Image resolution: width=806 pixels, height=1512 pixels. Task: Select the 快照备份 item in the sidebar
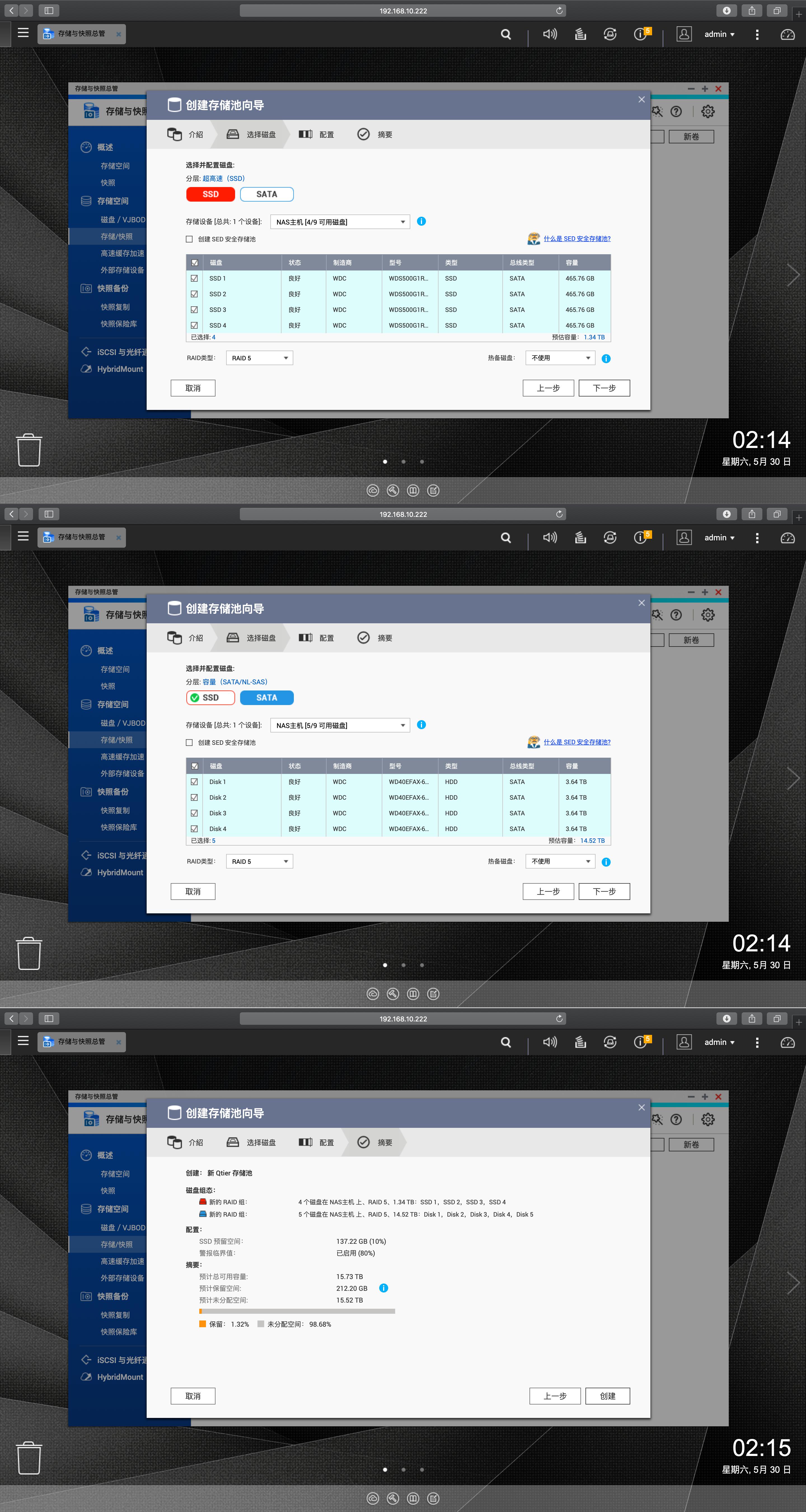[x=113, y=288]
